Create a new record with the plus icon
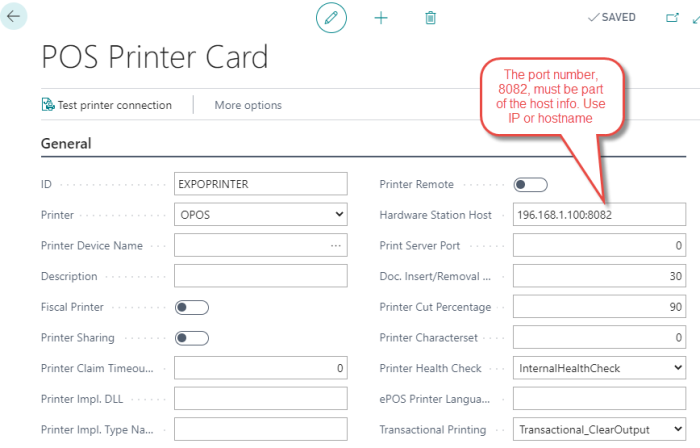This screenshot has height=448, width=700. (x=381, y=18)
